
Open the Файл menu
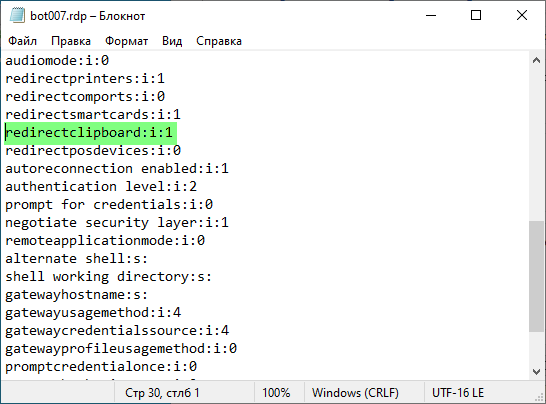tap(22, 41)
